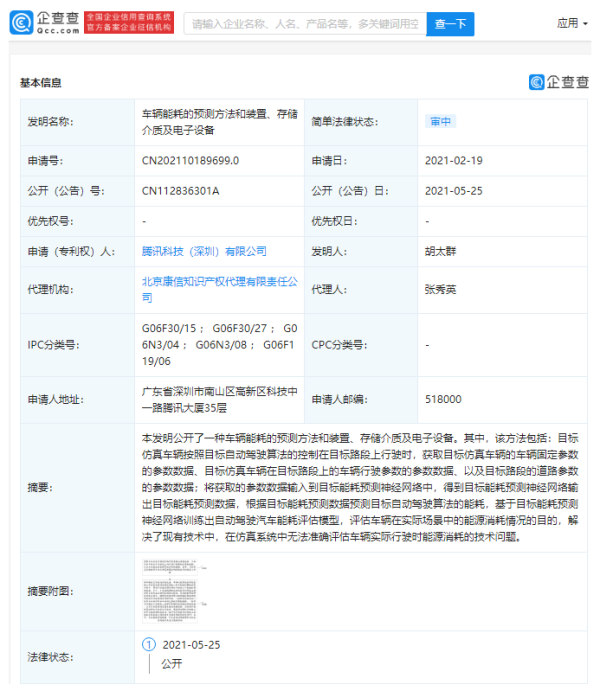This screenshot has width=600, height=691.
Task: Click the 审中 legal status badge
Action: tap(440, 121)
